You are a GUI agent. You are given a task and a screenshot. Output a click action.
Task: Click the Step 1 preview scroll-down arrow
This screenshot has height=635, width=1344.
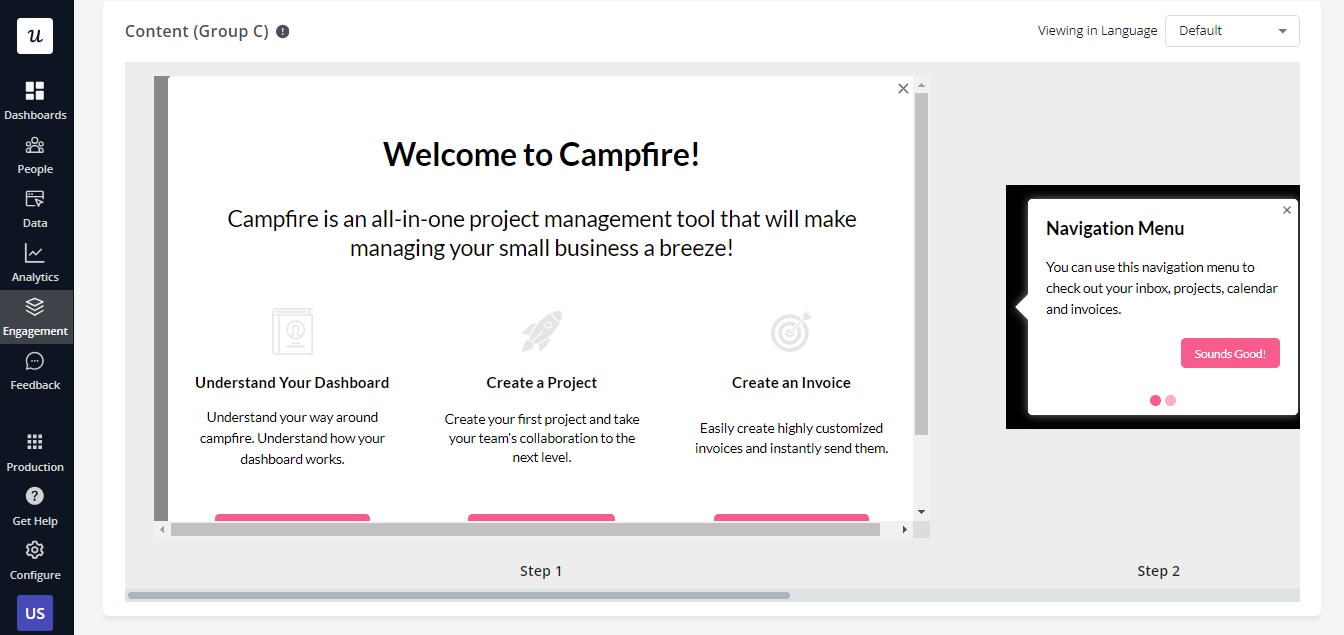coord(922,512)
